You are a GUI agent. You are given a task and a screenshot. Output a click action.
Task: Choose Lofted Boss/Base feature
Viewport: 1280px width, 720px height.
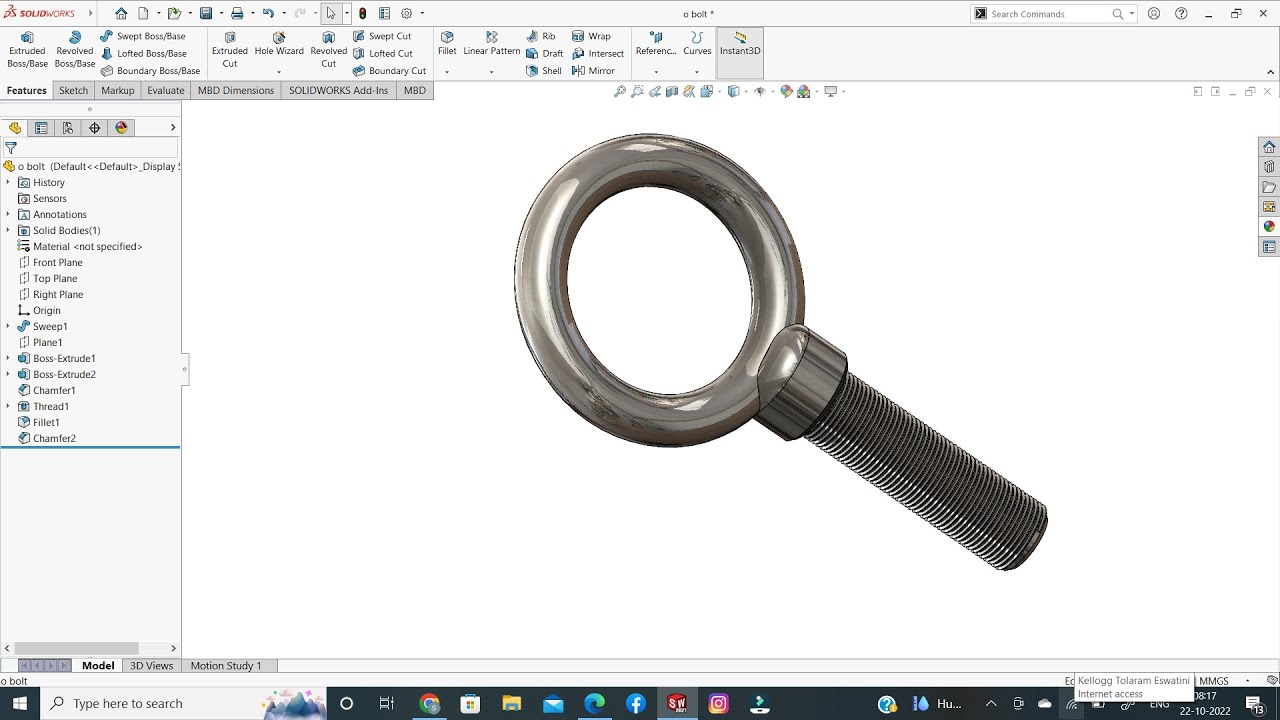(143, 53)
